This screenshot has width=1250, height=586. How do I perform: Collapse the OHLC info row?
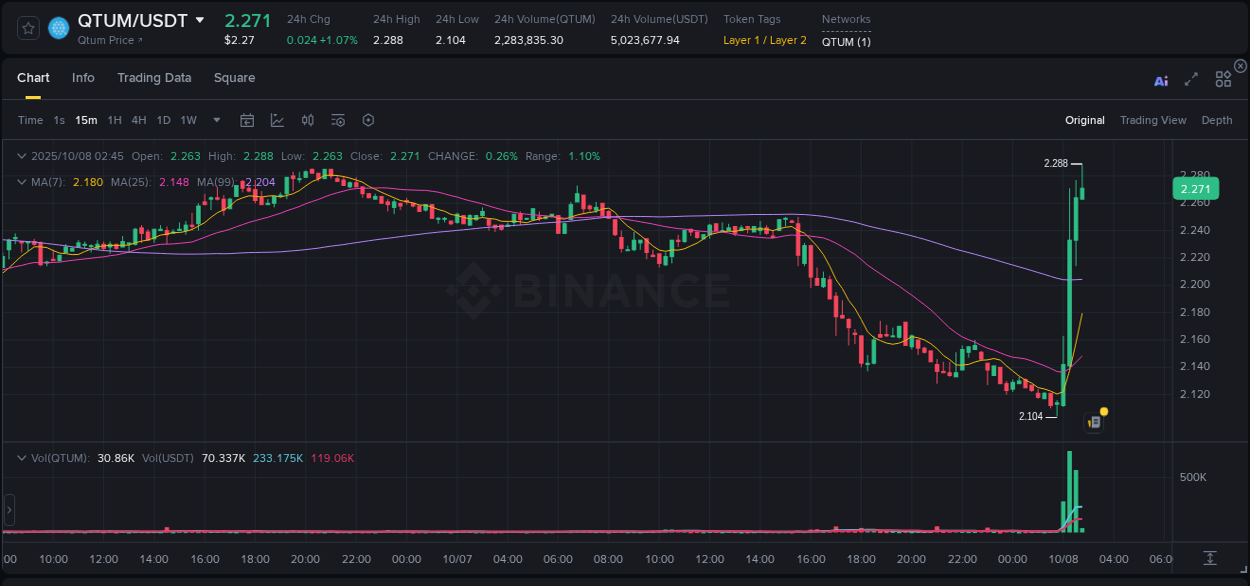click(x=22, y=156)
